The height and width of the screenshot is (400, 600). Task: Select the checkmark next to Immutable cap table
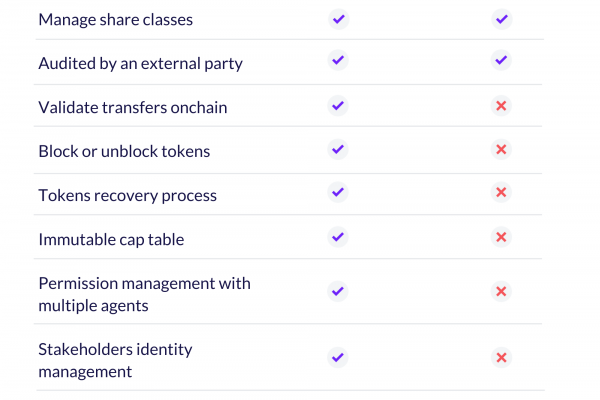(338, 237)
